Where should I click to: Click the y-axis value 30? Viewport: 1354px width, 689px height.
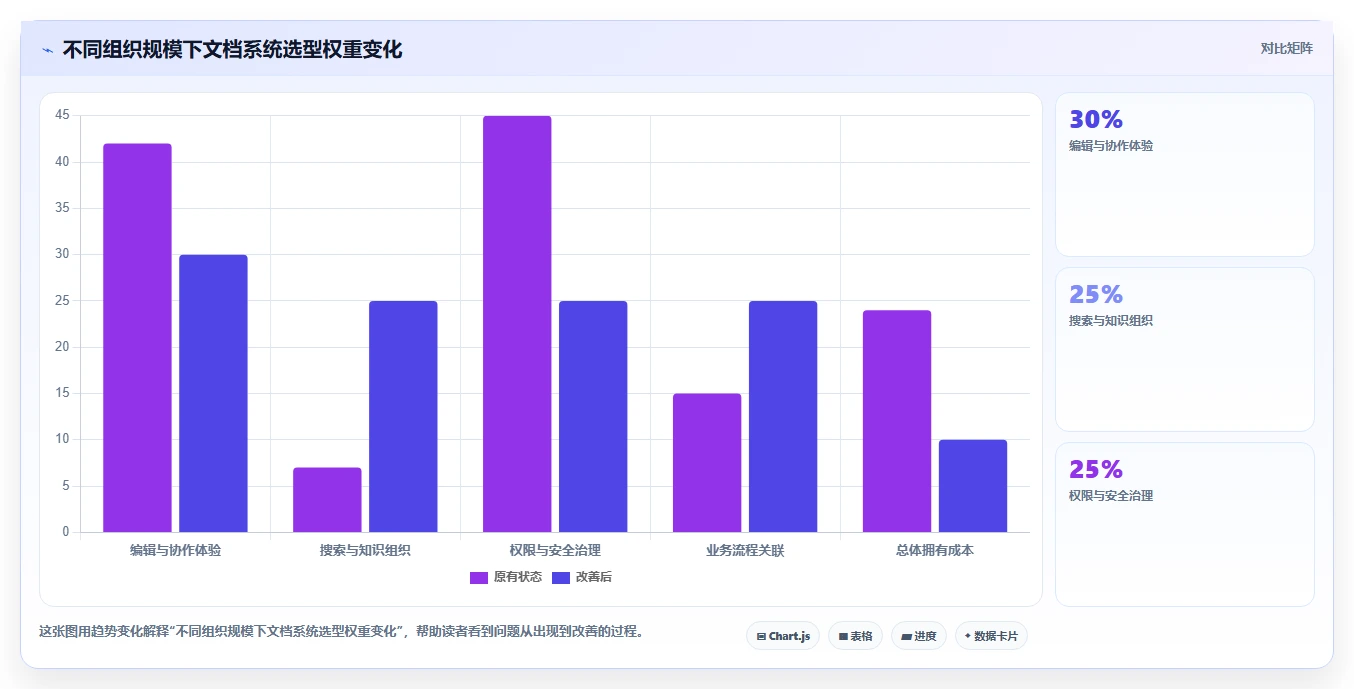point(62,254)
